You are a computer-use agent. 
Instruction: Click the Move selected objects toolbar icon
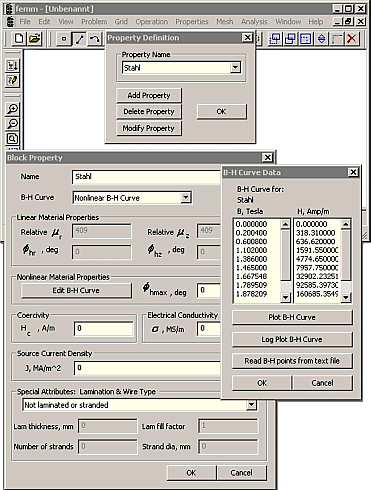[275, 39]
